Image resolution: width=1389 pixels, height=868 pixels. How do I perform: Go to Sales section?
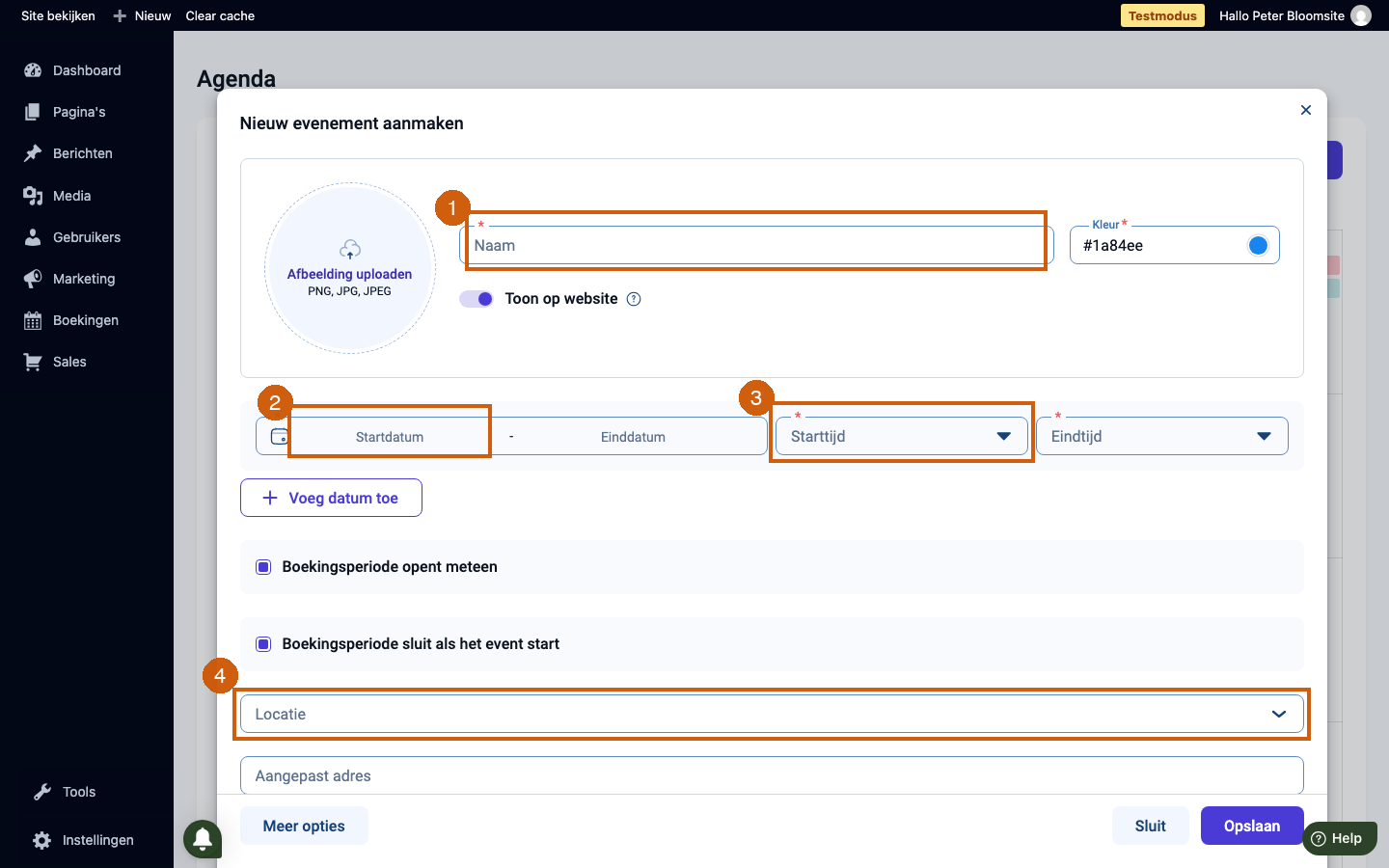pyautogui.click(x=69, y=362)
